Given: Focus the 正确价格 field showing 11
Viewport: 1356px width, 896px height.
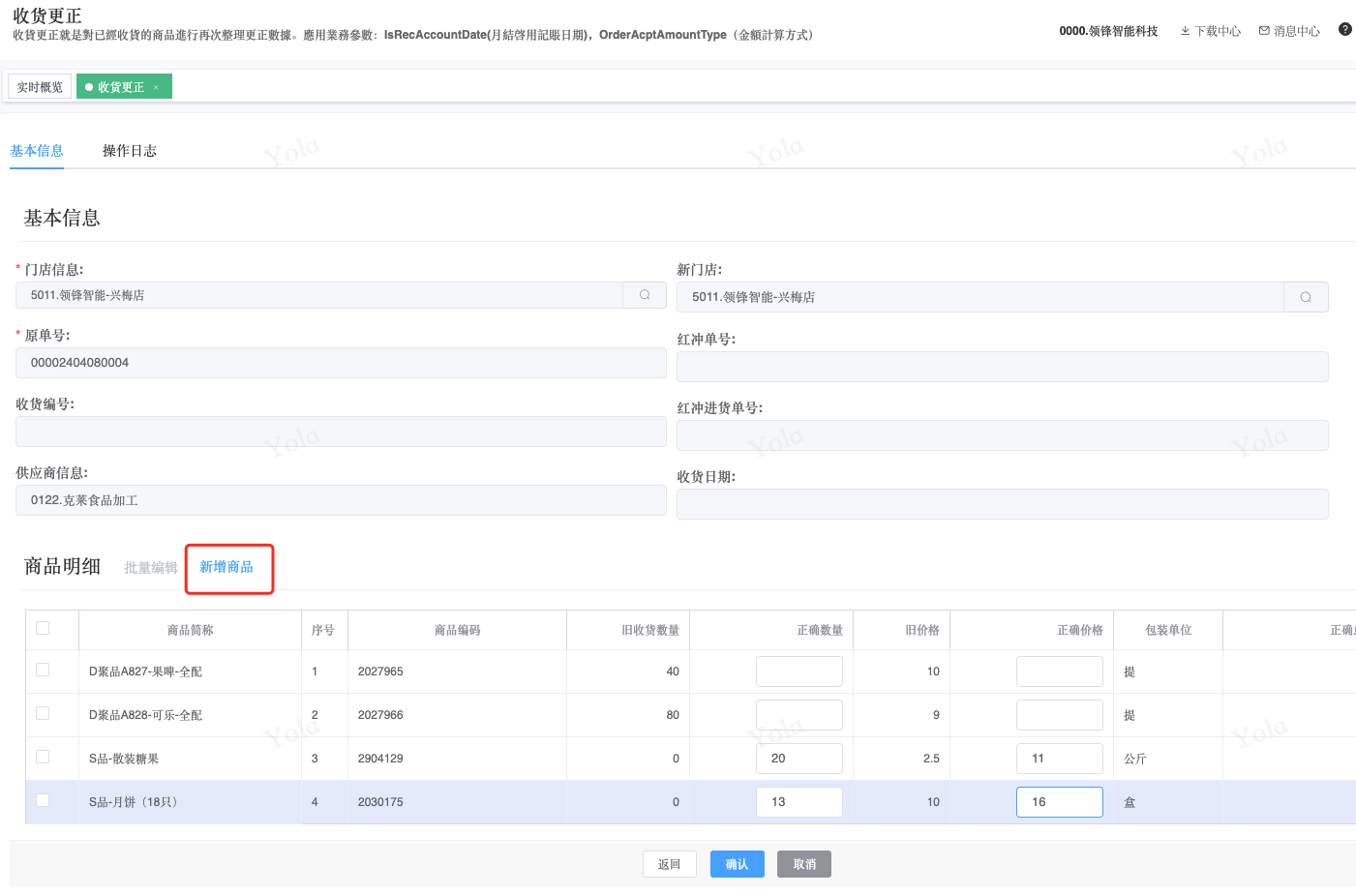Looking at the screenshot, I should (1059, 759).
